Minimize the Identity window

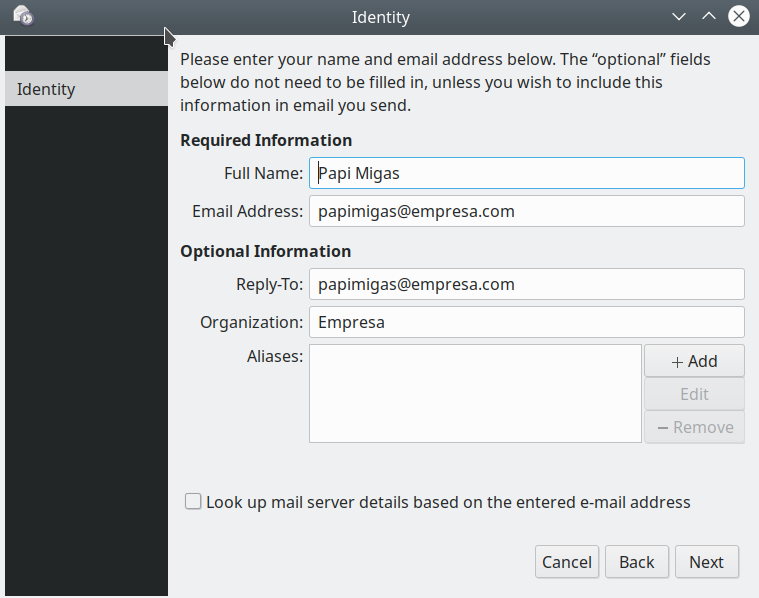679,17
